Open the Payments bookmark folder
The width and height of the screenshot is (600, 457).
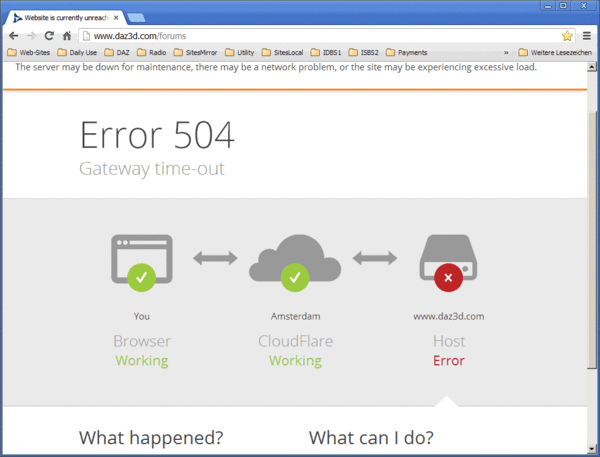[x=406, y=52]
